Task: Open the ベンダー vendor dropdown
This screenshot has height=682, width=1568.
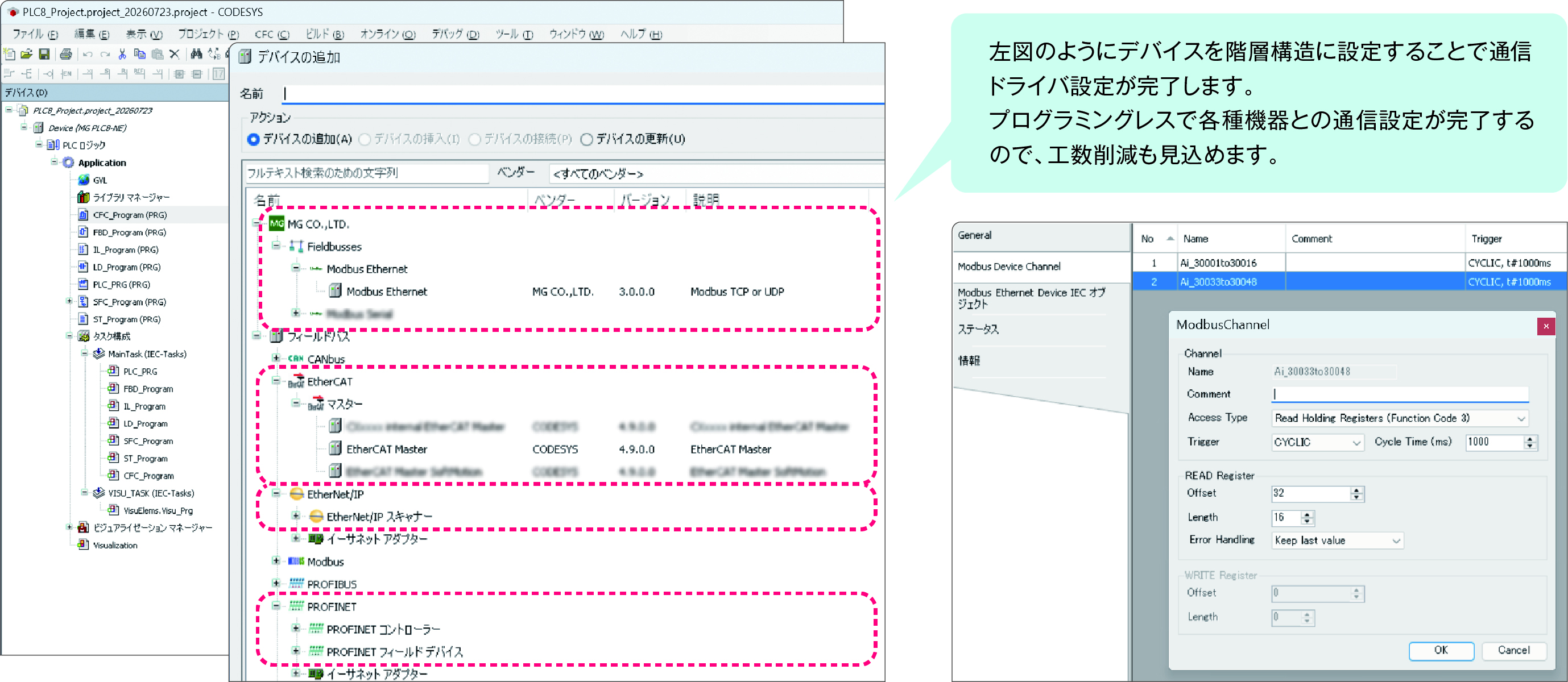Action: (x=716, y=174)
